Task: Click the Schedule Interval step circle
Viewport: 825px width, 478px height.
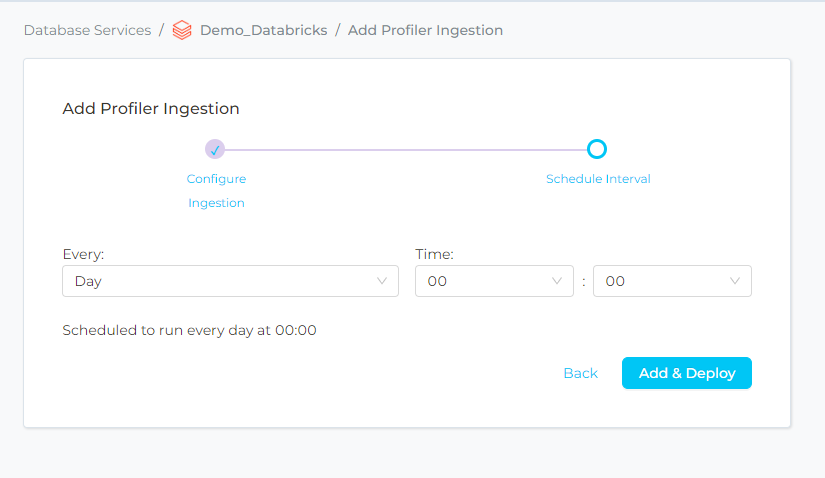Action: (x=596, y=149)
